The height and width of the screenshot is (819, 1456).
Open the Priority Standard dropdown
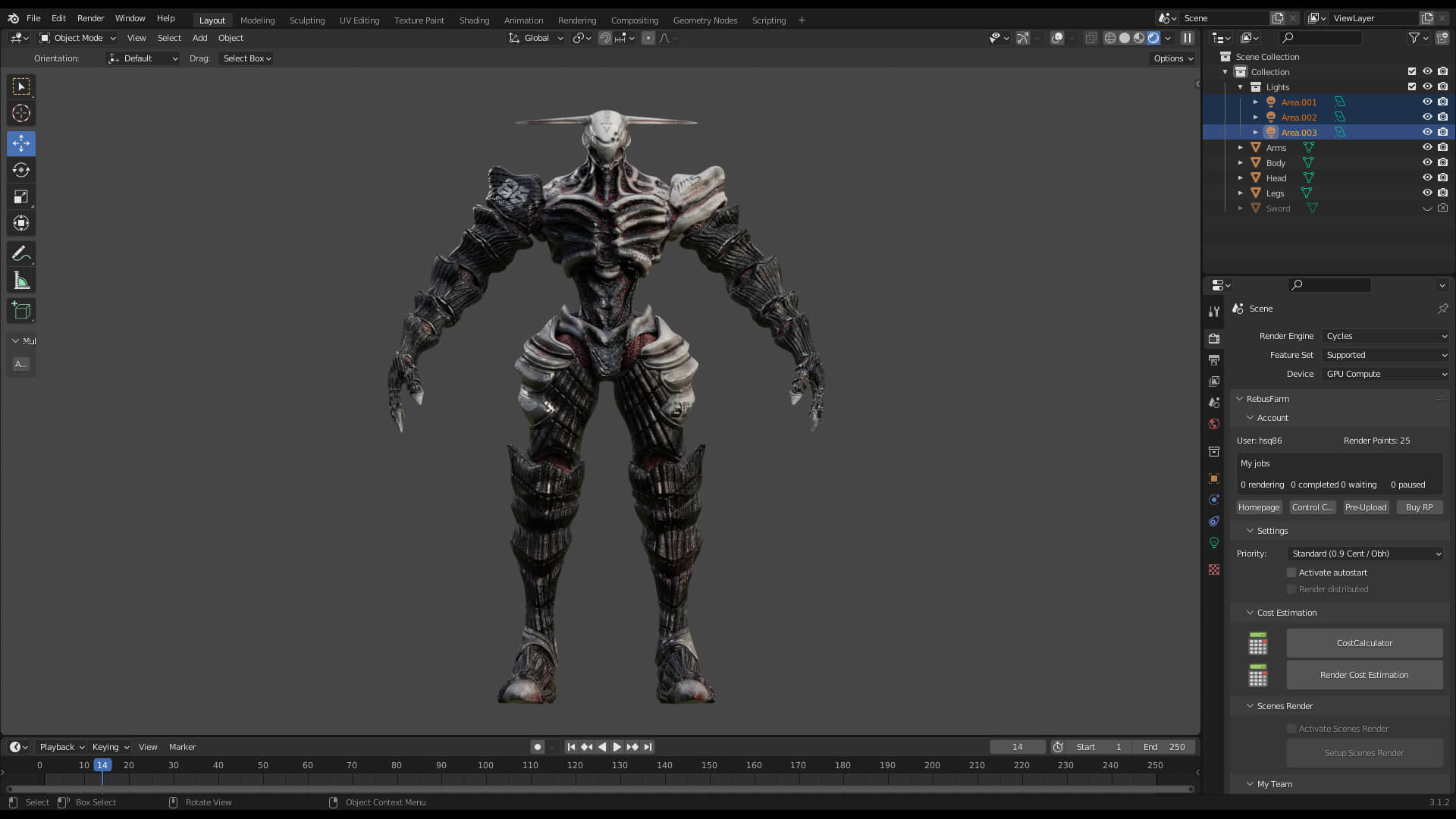point(1365,554)
